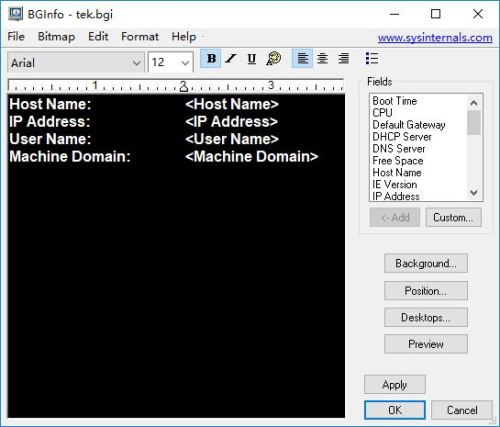
Task: Click 'IP Address:' label in editor
Action: pos(50,121)
